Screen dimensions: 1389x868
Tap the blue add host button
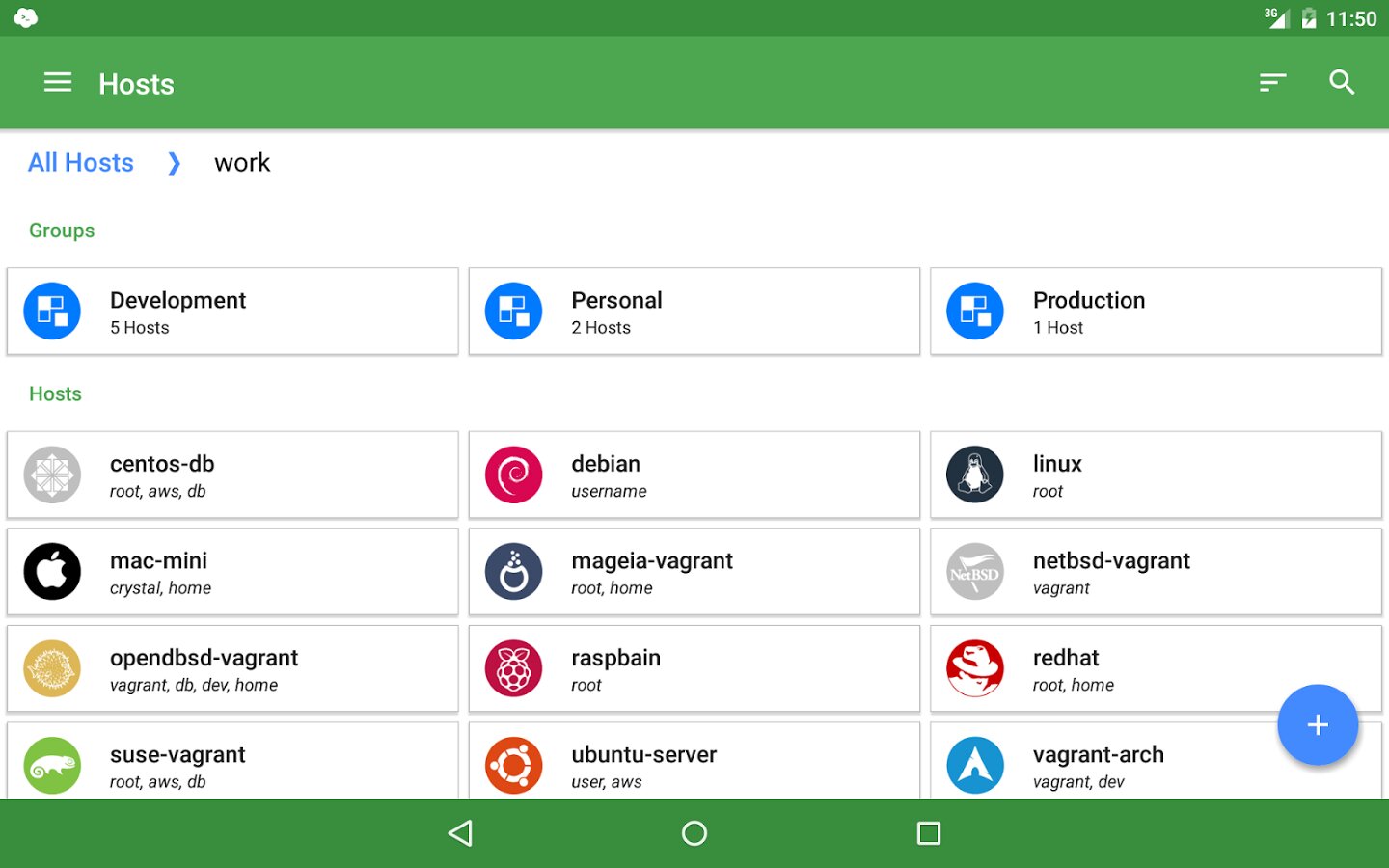[1317, 725]
